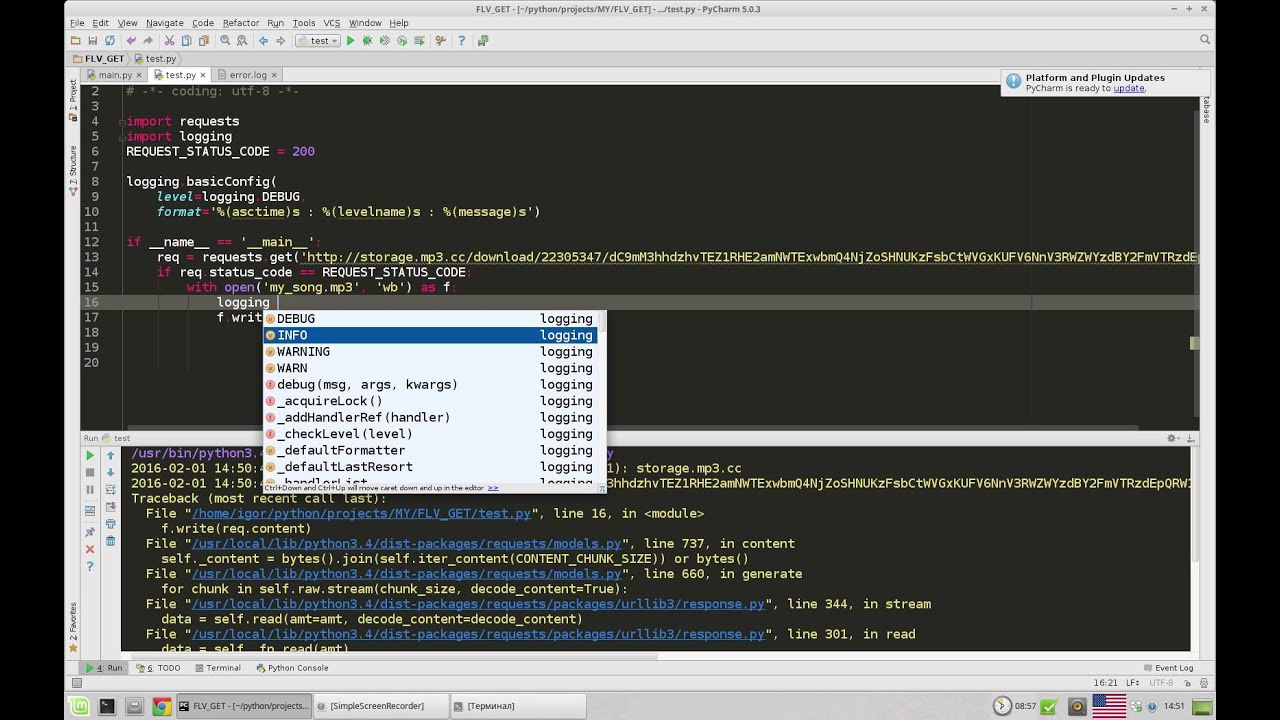The image size is (1280, 720).
Task: Click the Undo toolbar arrow
Action: (131, 41)
